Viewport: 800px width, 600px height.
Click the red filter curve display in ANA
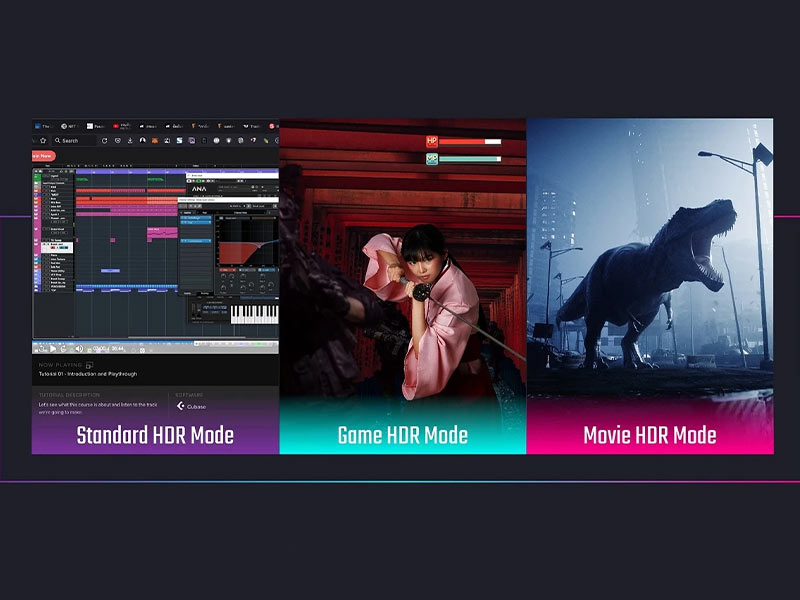[246, 241]
